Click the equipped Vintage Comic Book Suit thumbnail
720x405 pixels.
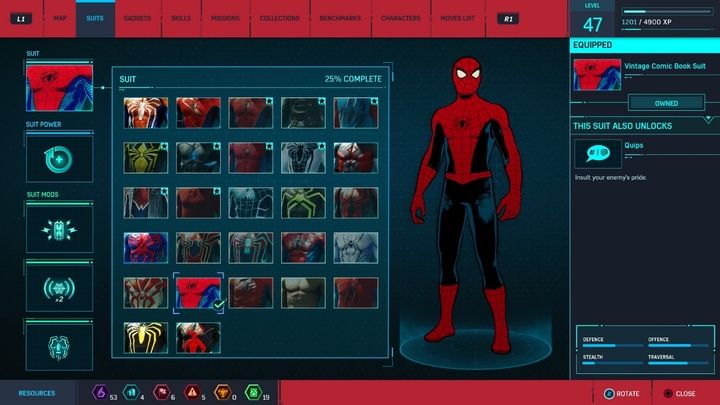tap(597, 75)
